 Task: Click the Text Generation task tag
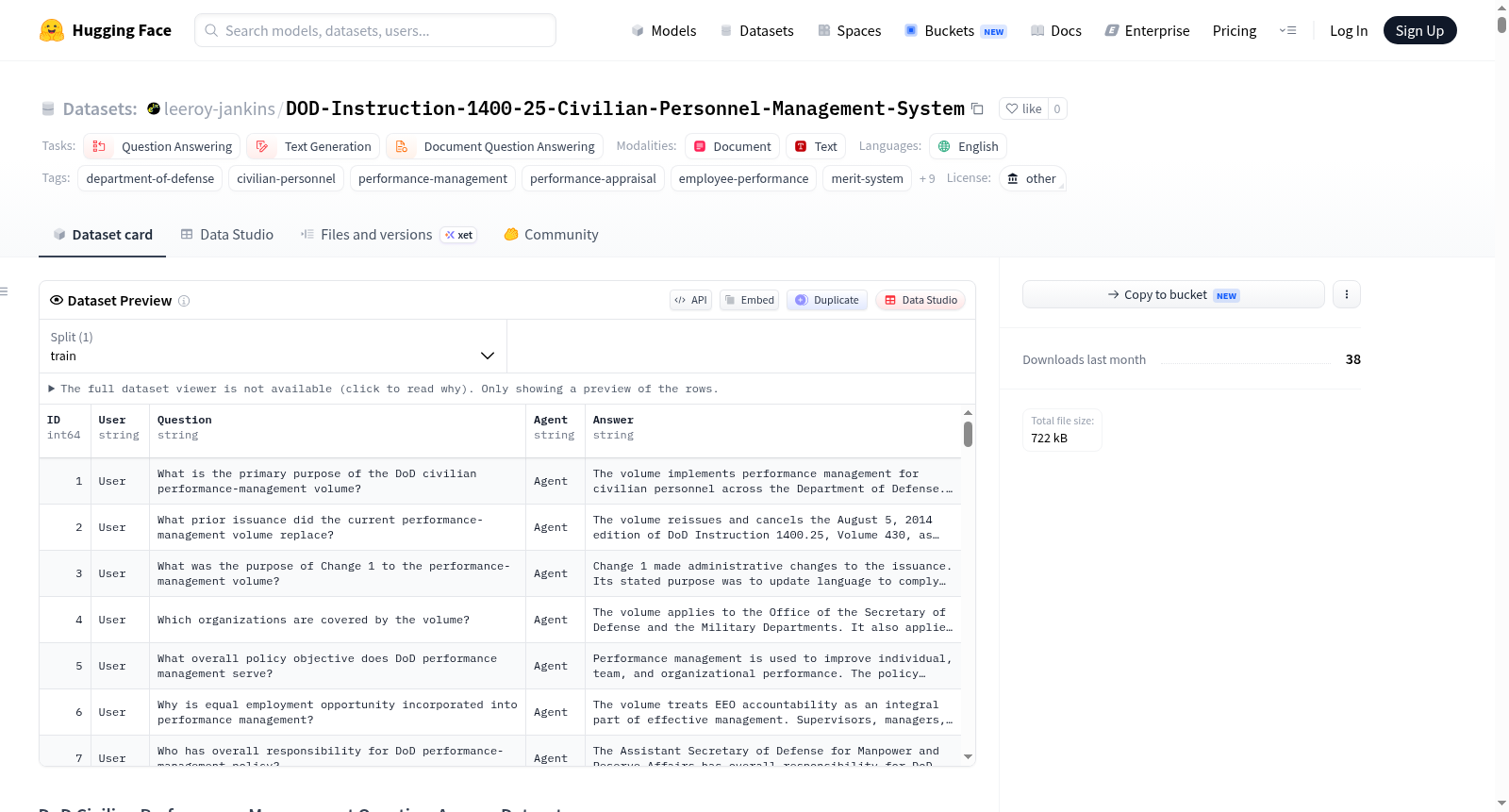click(x=314, y=146)
